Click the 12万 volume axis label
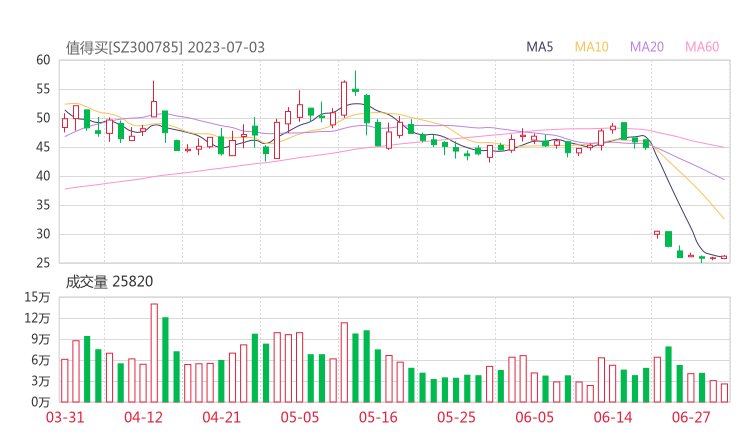This screenshot has width=740, height=440. 37,318
